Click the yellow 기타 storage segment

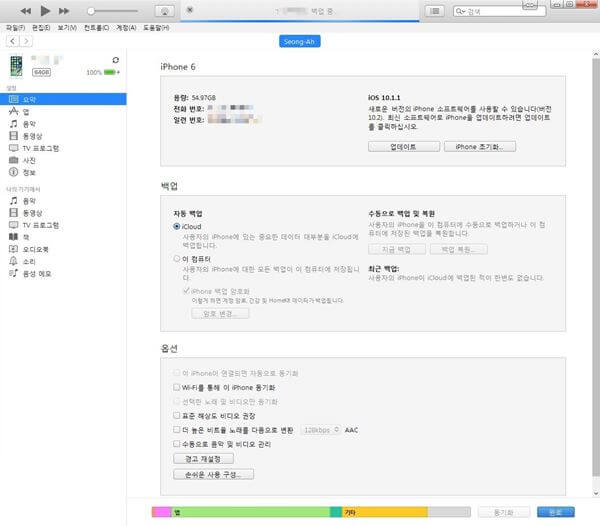(385, 512)
